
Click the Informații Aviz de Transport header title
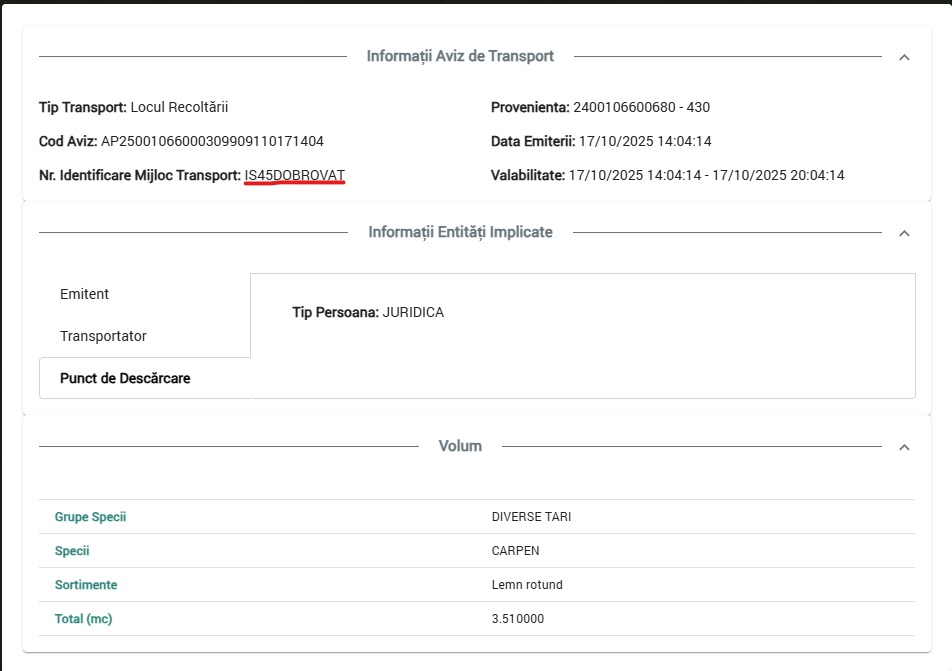click(460, 56)
